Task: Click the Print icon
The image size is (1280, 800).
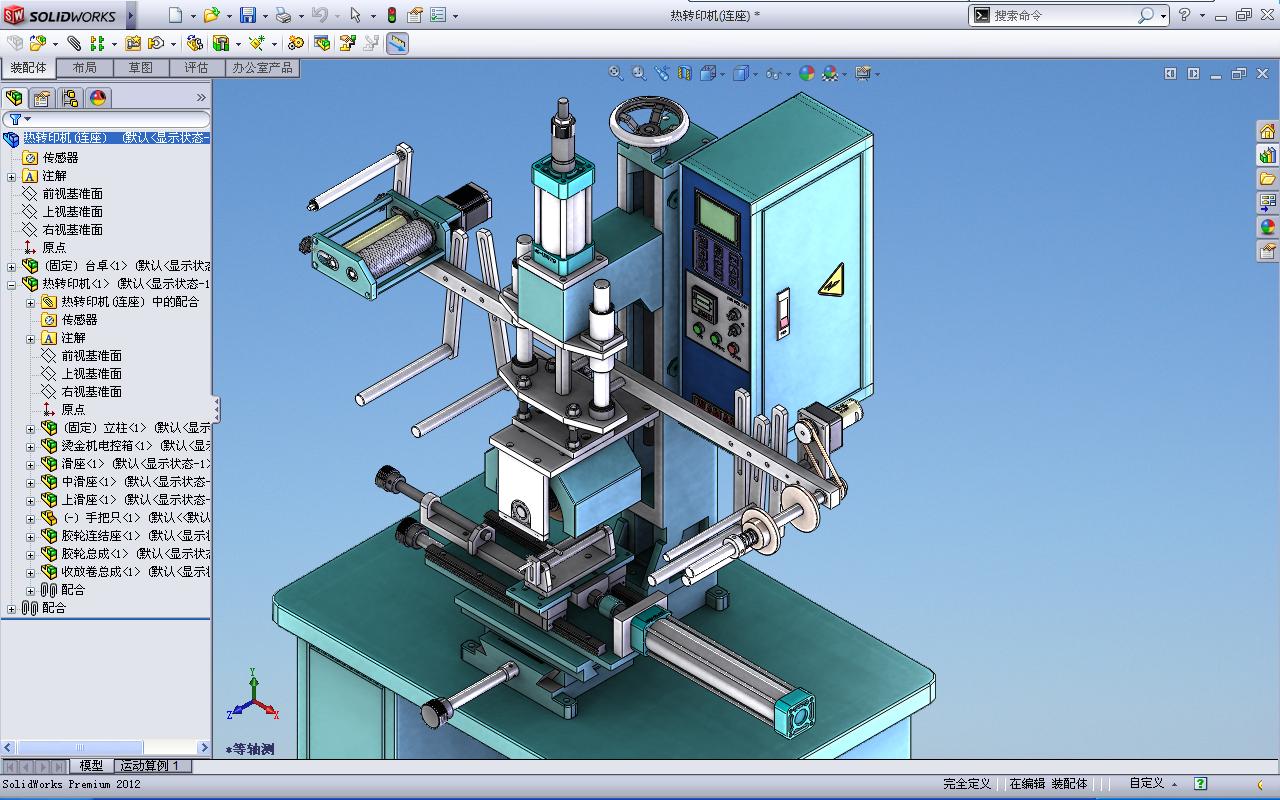Action: [x=283, y=15]
